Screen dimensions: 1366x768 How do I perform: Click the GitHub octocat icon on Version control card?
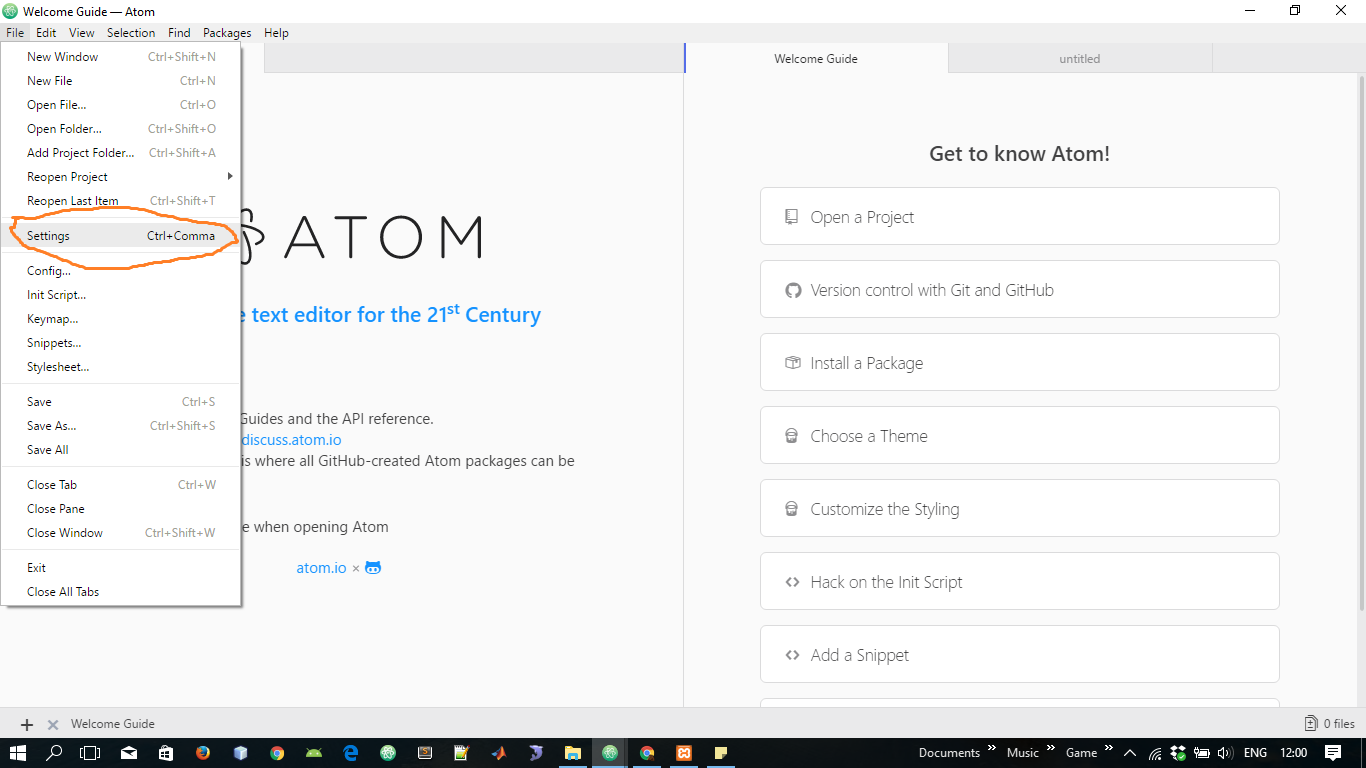click(x=792, y=289)
